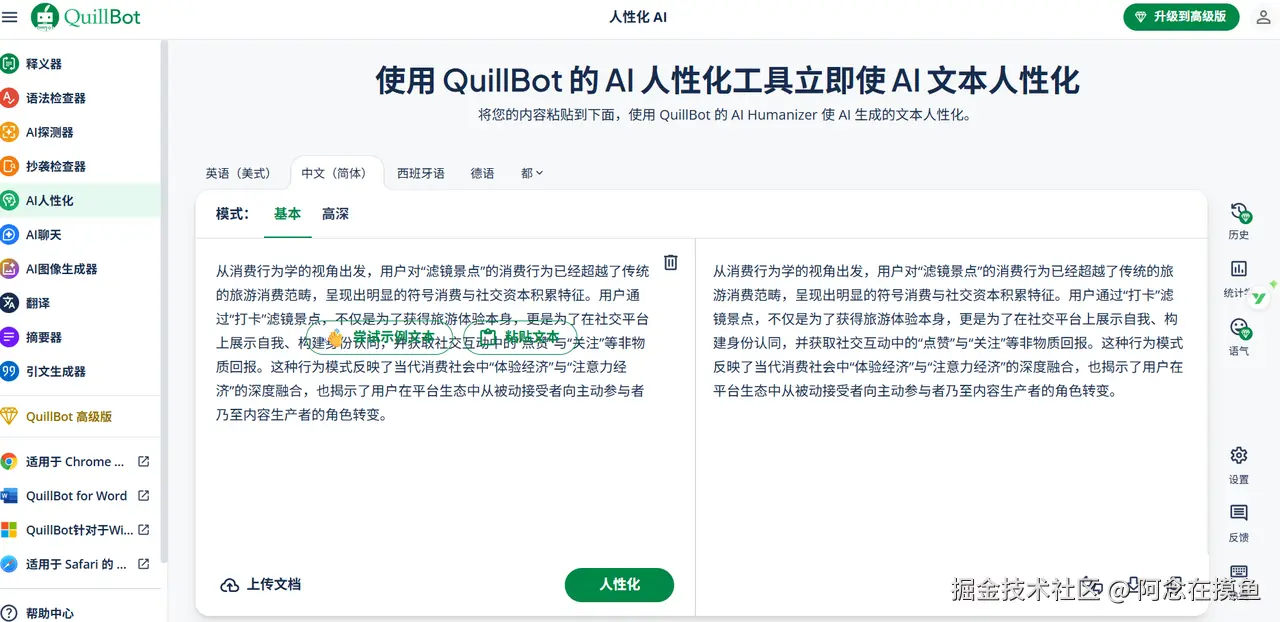Open external link icon beside Chrome entry
Viewport: 1280px width, 622px height.
(x=143, y=462)
